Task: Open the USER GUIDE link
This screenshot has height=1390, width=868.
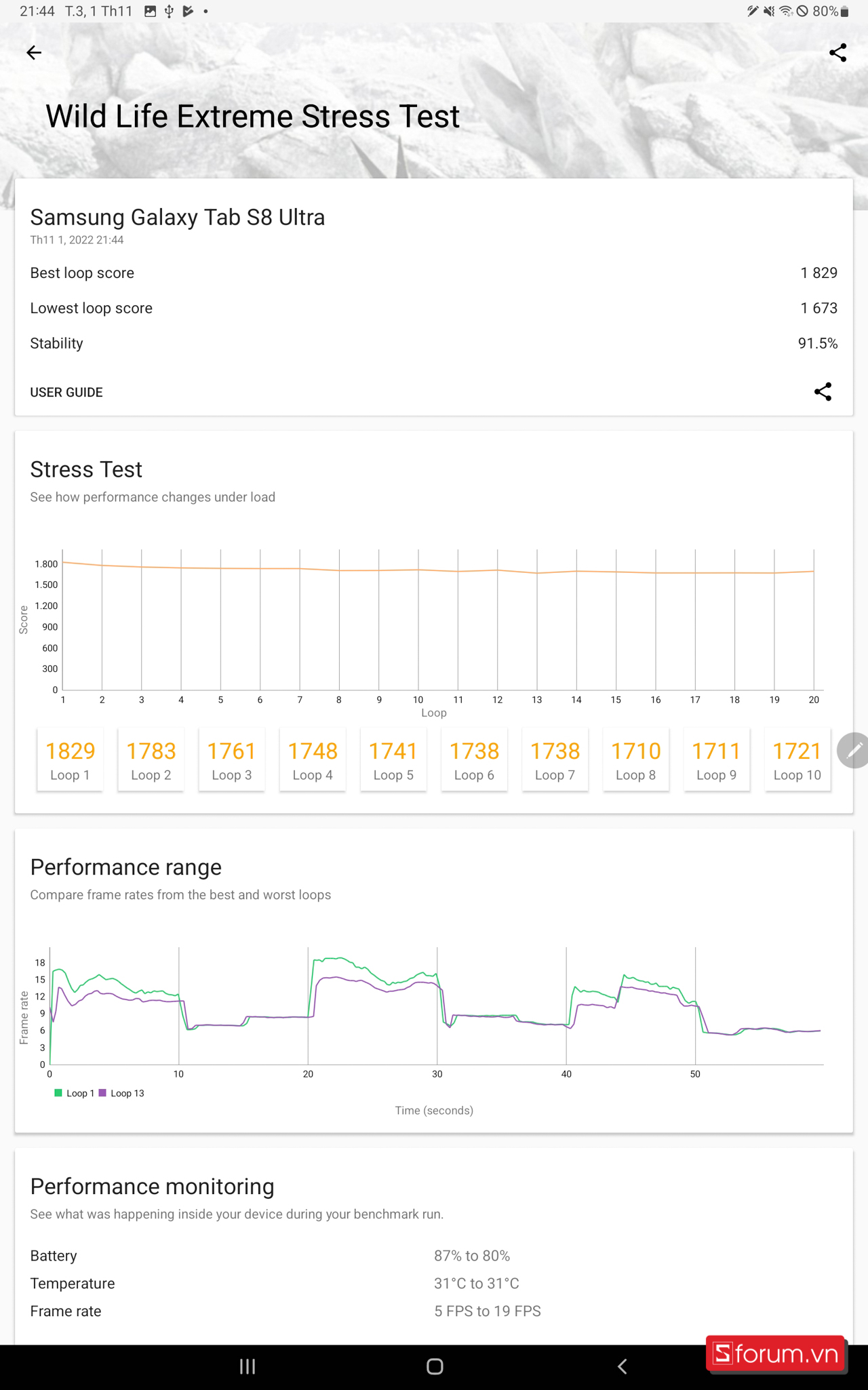Action: point(66,393)
